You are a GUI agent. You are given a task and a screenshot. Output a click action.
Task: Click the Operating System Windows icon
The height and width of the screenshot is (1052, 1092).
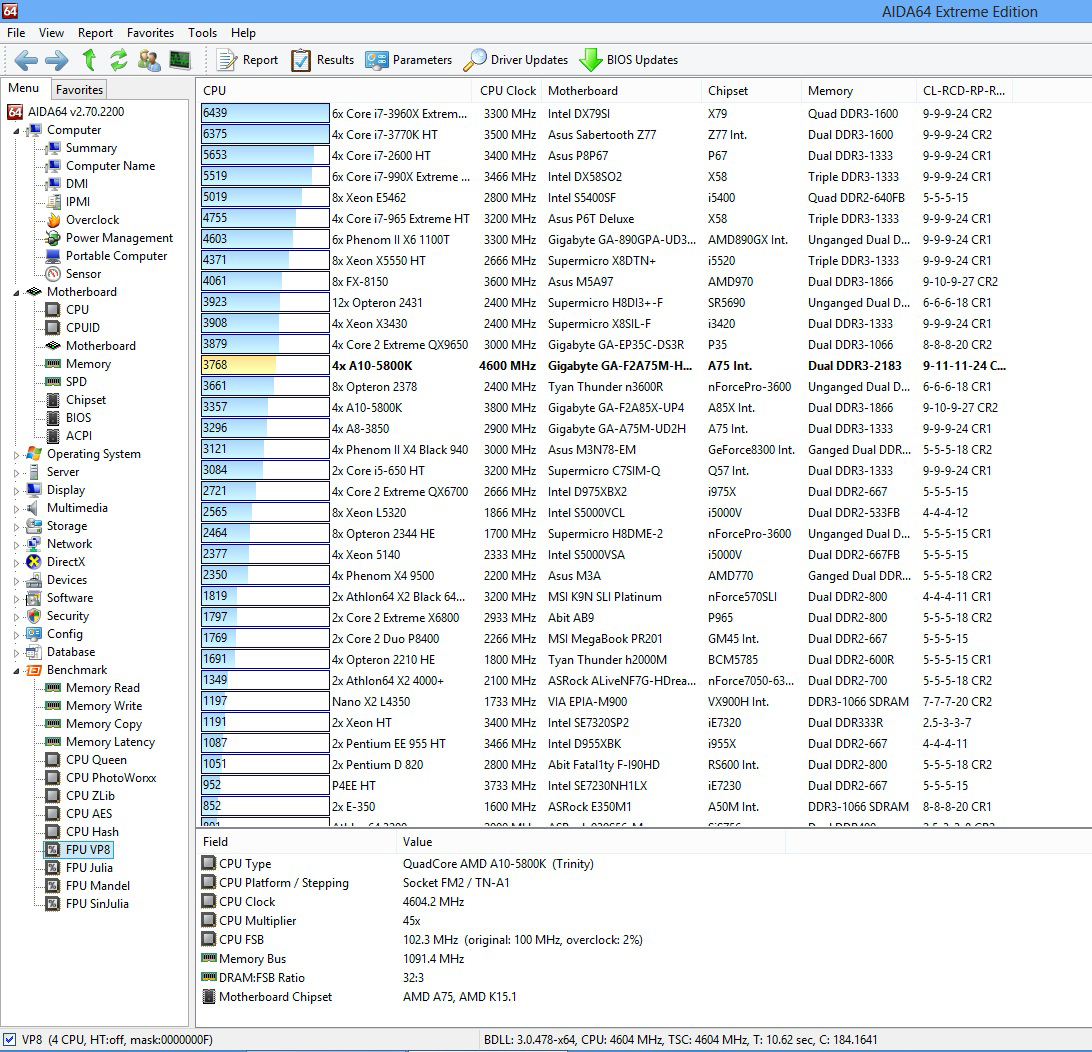click(x=33, y=454)
